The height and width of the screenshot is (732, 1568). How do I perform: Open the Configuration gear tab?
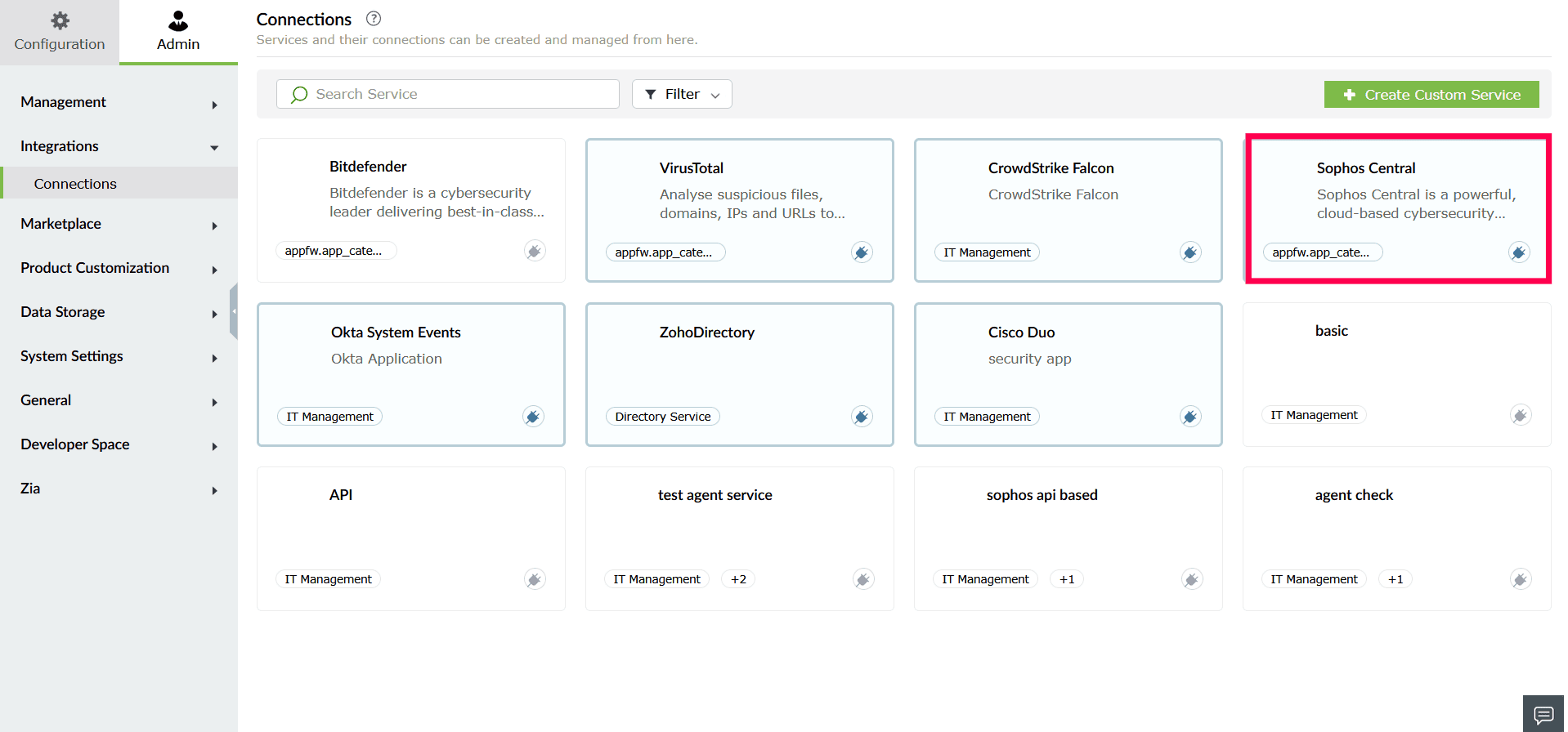click(x=60, y=32)
